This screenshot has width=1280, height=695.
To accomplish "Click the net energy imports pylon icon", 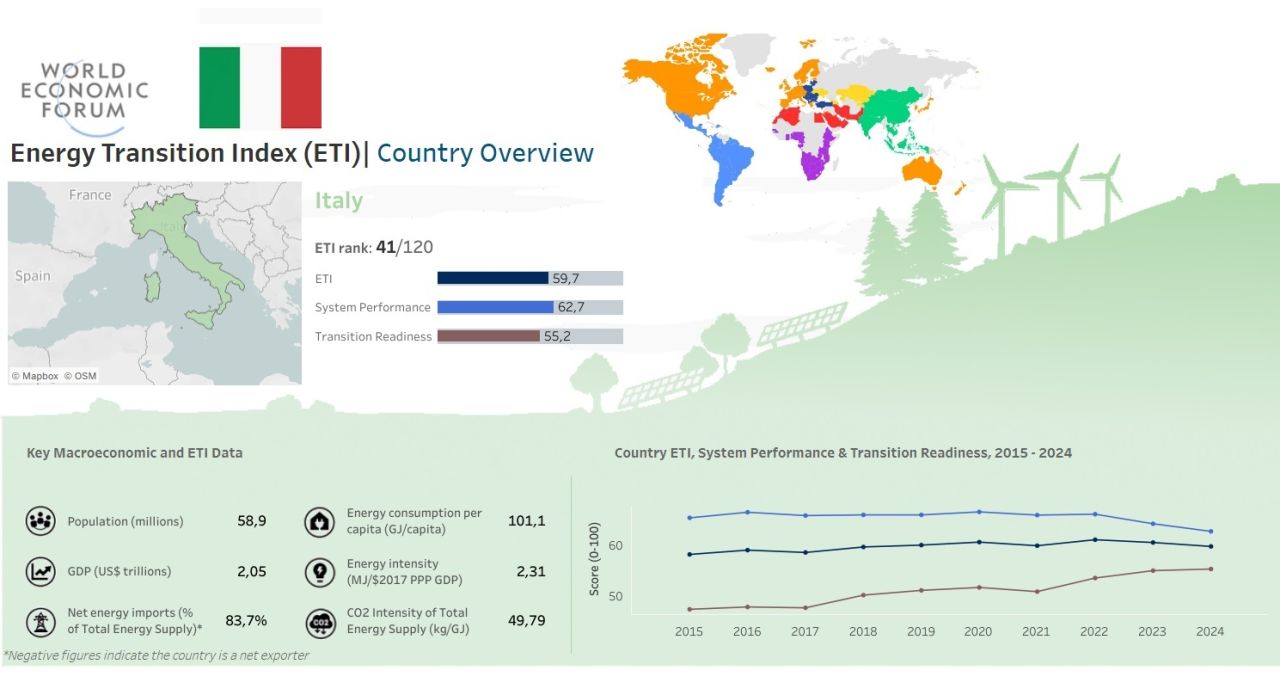I will (41, 621).
